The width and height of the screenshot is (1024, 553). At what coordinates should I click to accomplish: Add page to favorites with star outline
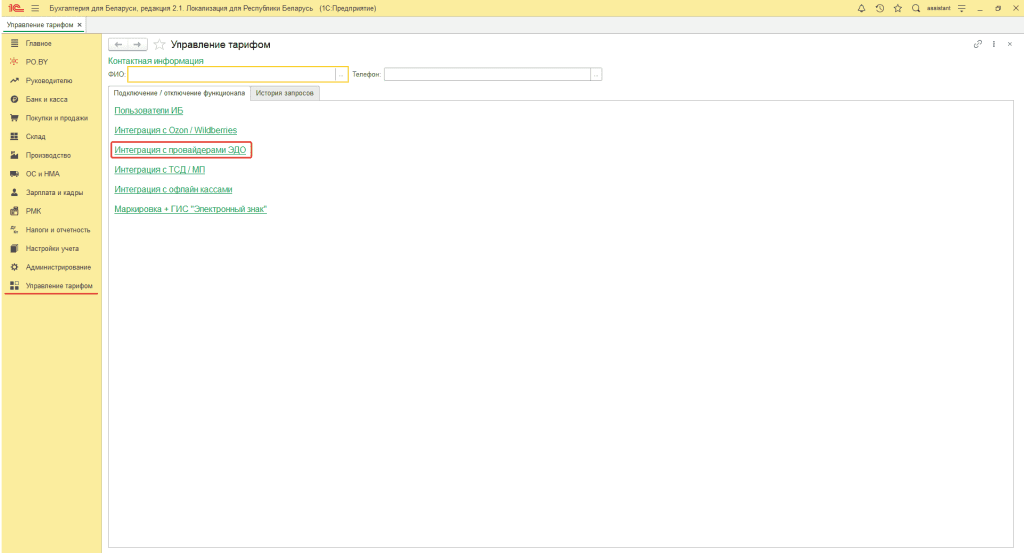pyautogui.click(x=159, y=45)
